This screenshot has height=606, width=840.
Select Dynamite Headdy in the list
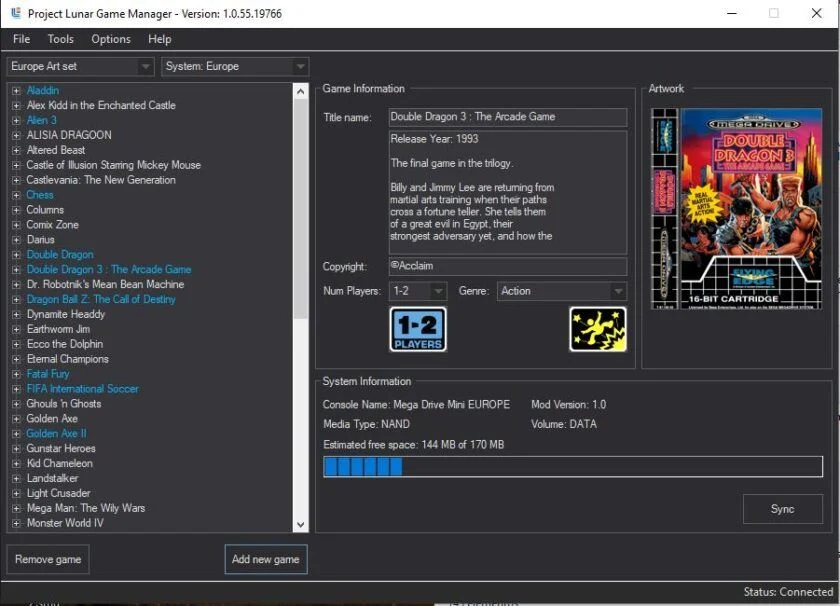point(66,315)
